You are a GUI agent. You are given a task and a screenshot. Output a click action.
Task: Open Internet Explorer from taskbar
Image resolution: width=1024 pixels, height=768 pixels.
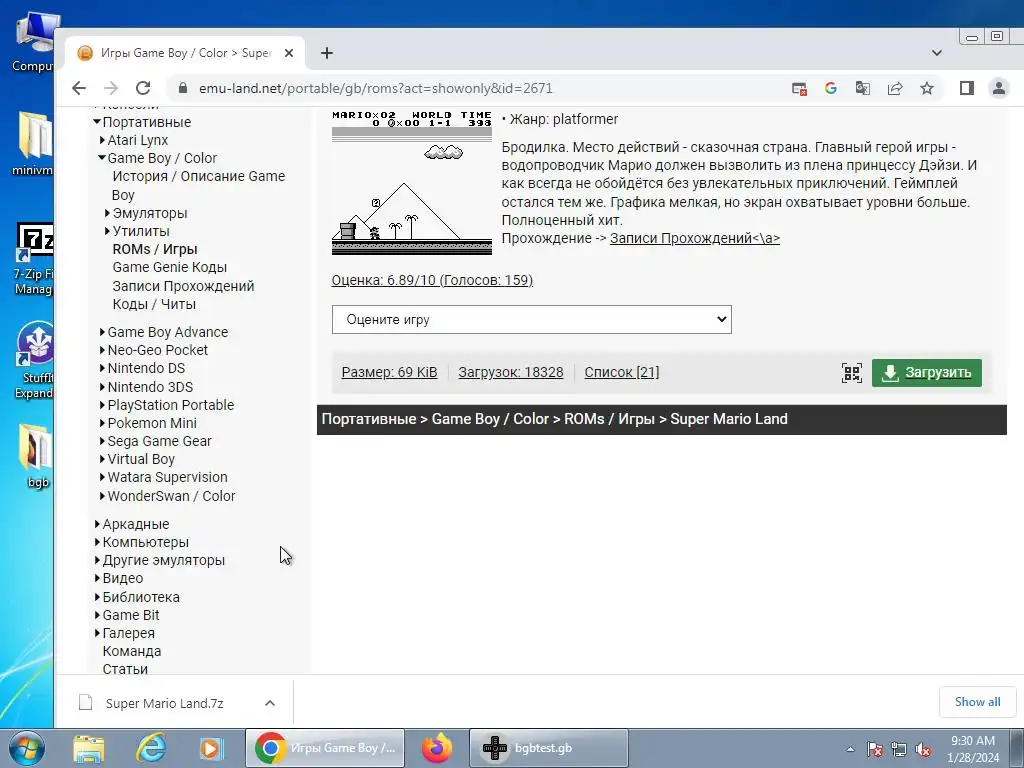(x=151, y=748)
